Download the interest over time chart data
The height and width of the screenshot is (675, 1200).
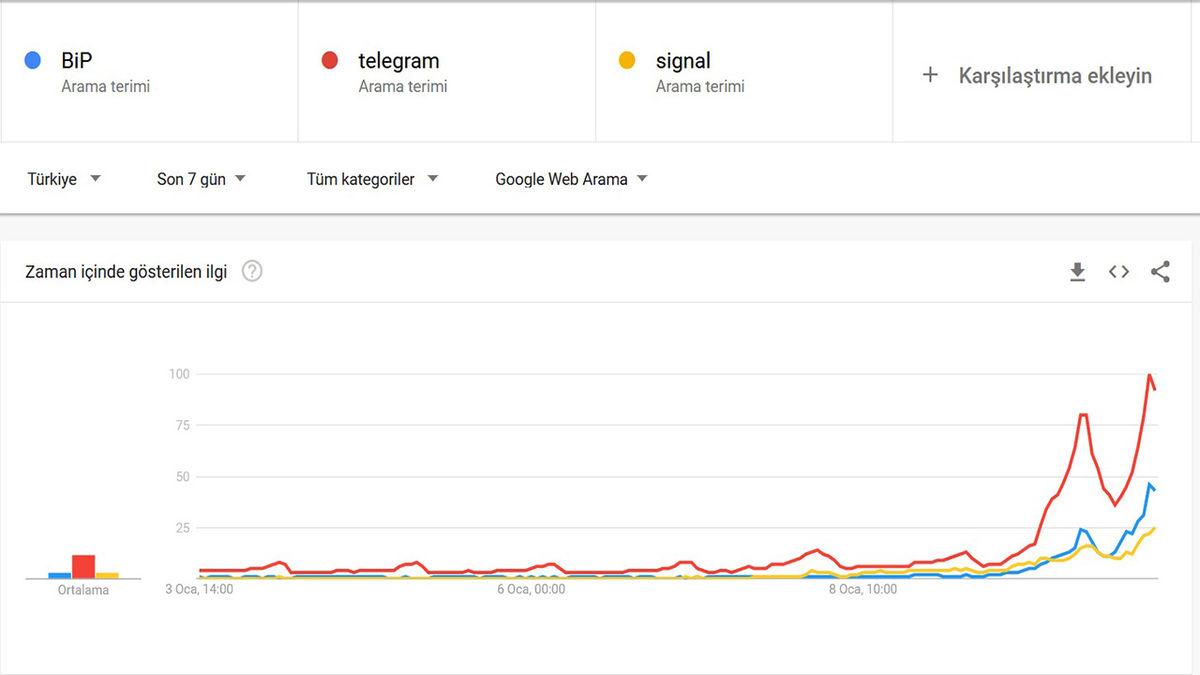click(x=1077, y=272)
